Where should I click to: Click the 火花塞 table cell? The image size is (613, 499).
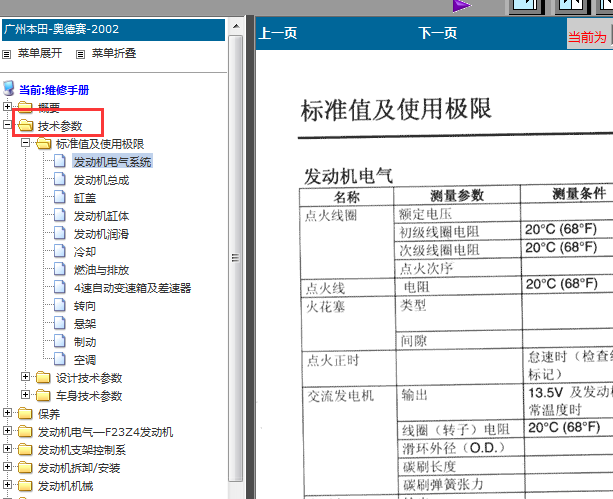click(x=348, y=323)
